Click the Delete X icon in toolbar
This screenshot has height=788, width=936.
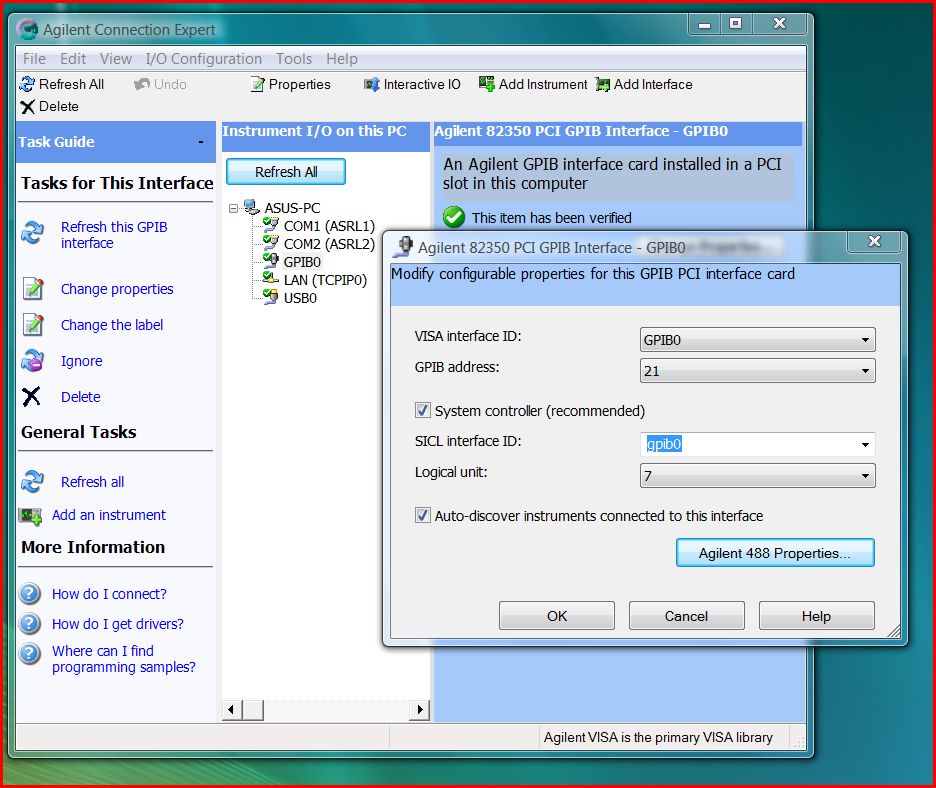click(27, 107)
